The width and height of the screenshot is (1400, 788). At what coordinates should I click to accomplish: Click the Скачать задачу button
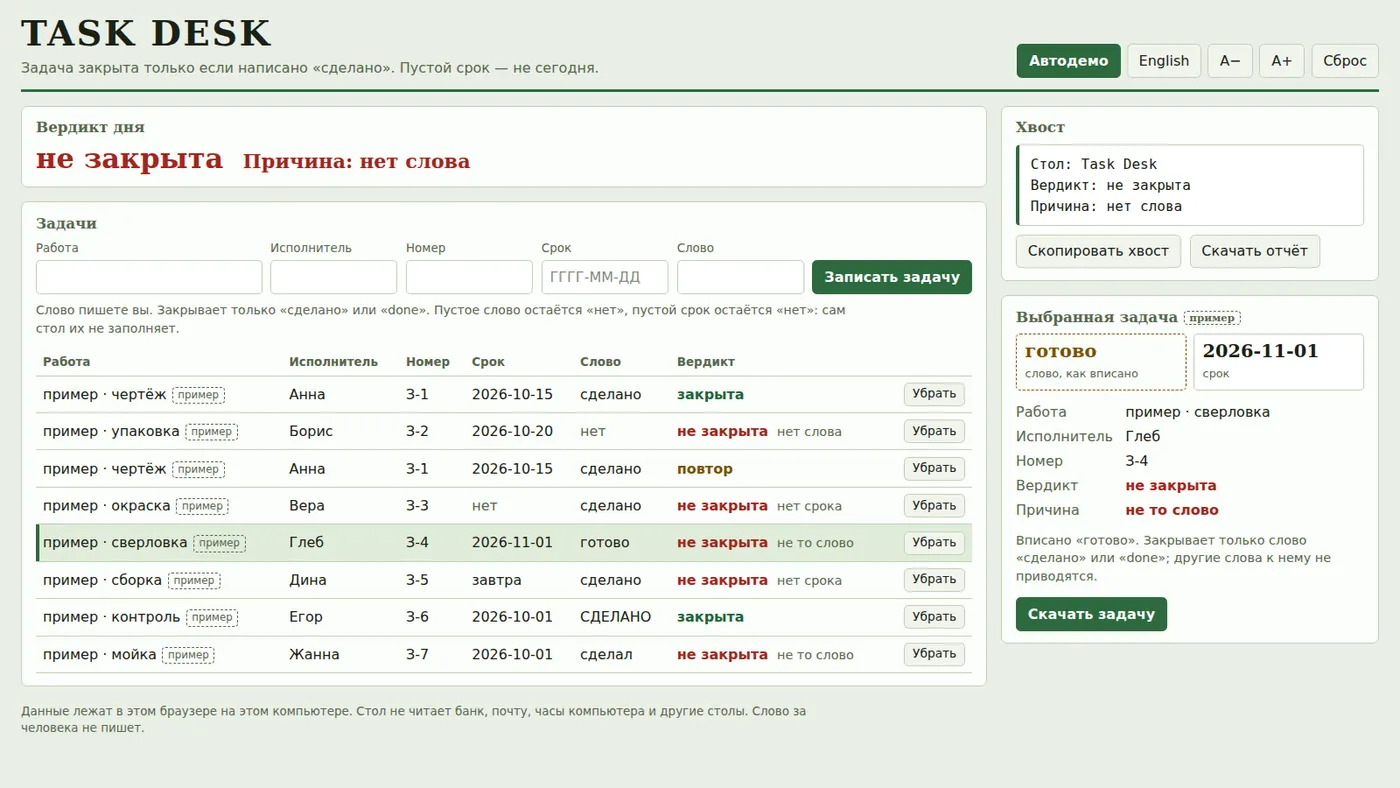pyautogui.click(x=1091, y=614)
